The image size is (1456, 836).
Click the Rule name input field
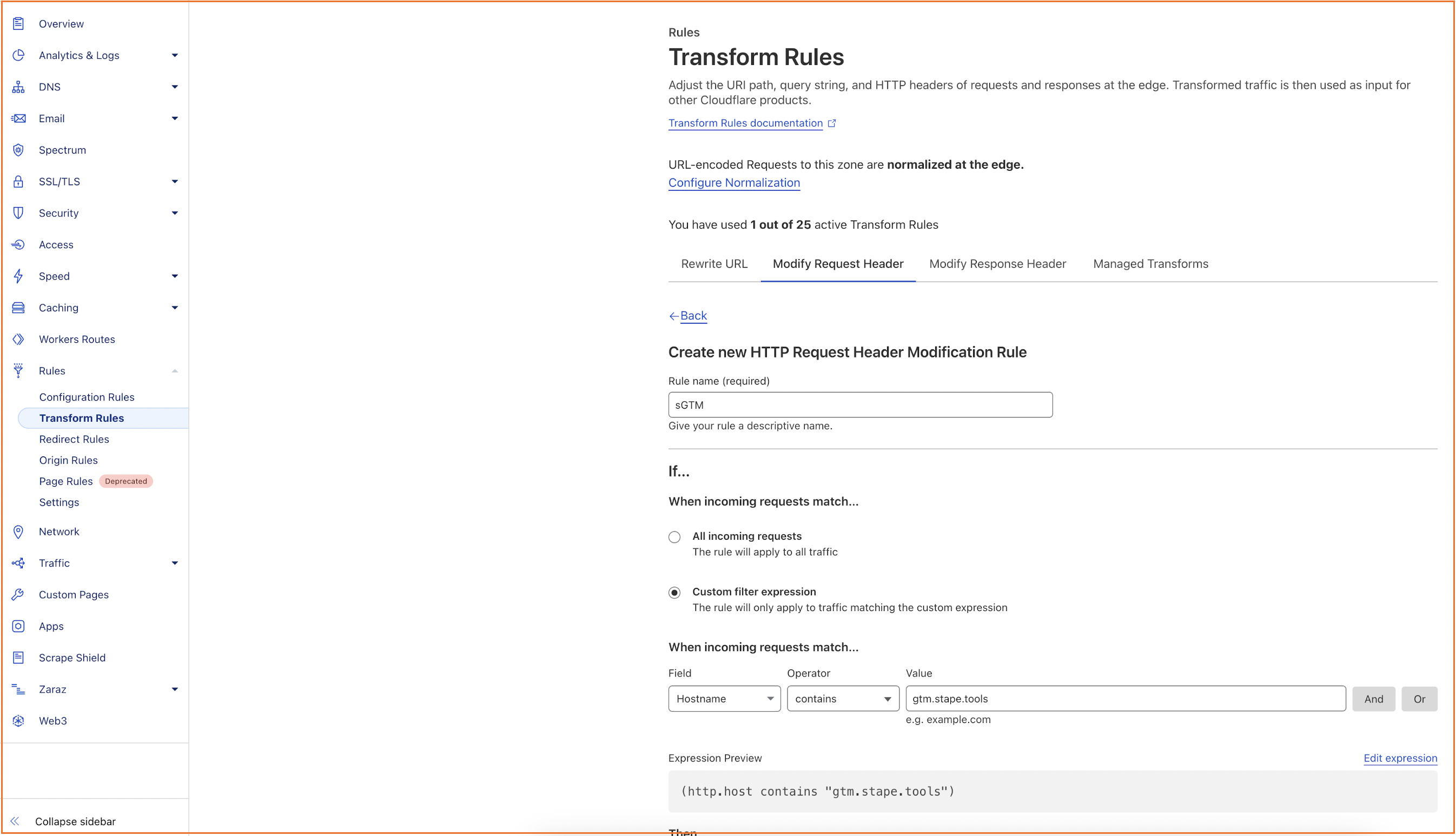click(860, 404)
